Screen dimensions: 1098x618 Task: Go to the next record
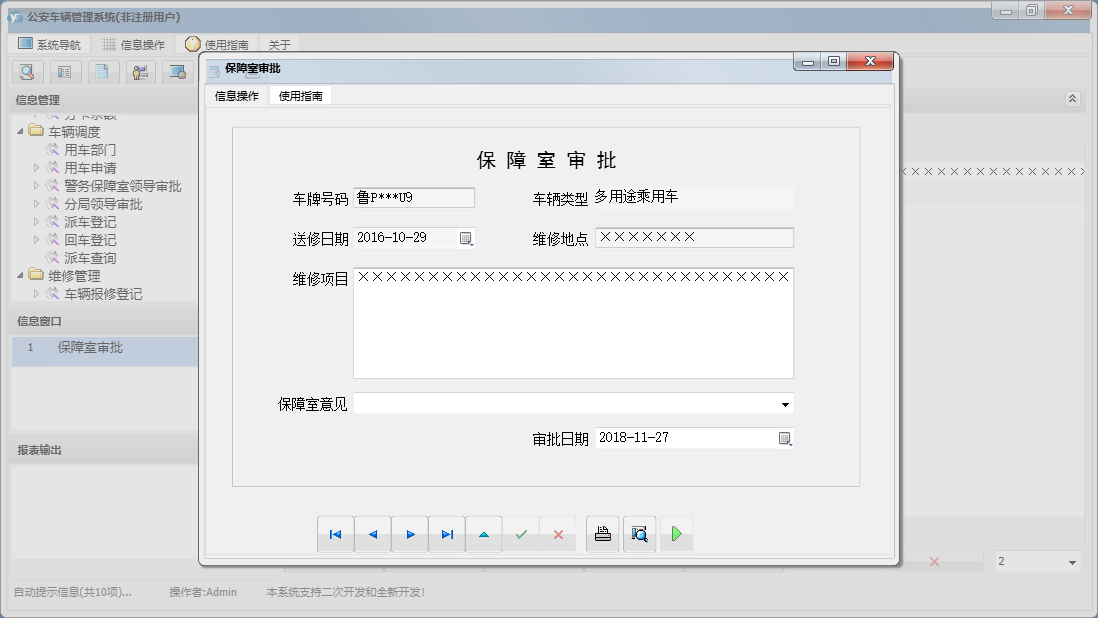(x=410, y=533)
